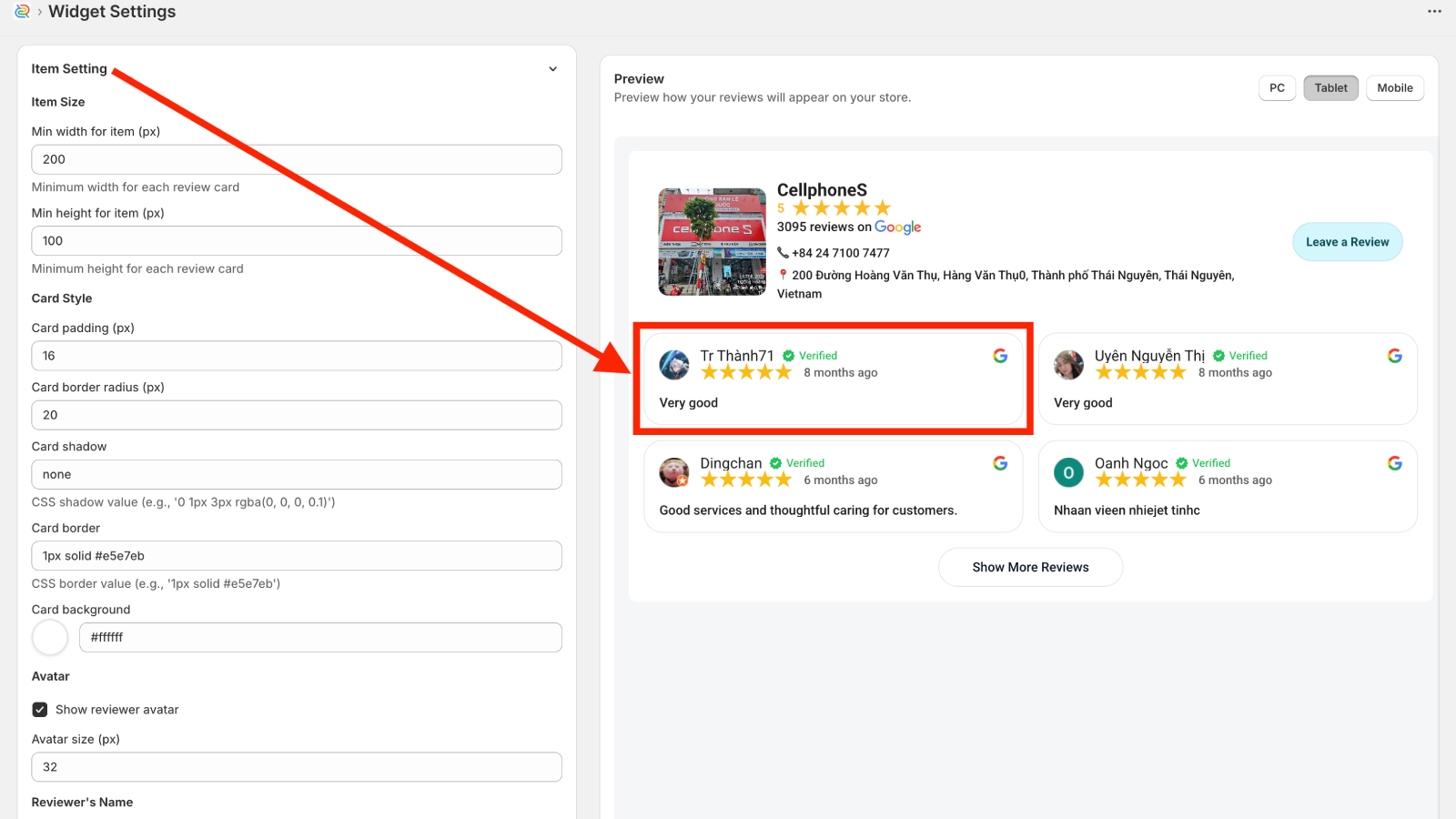The image size is (1456, 819).
Task: Open the ellipsis menu at top right
Action: click(x=1433, y=11)
